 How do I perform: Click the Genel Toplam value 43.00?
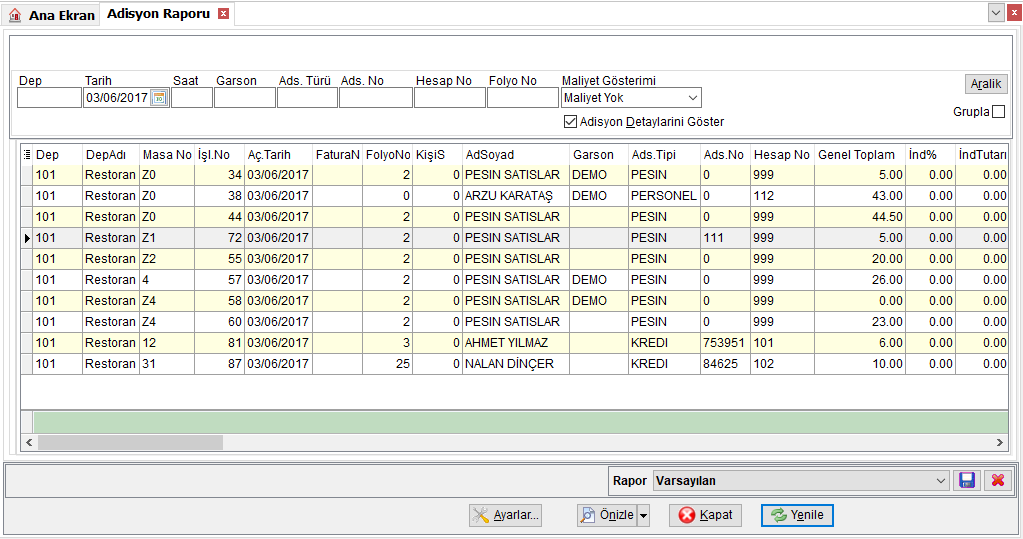click(x=859, y=196)
